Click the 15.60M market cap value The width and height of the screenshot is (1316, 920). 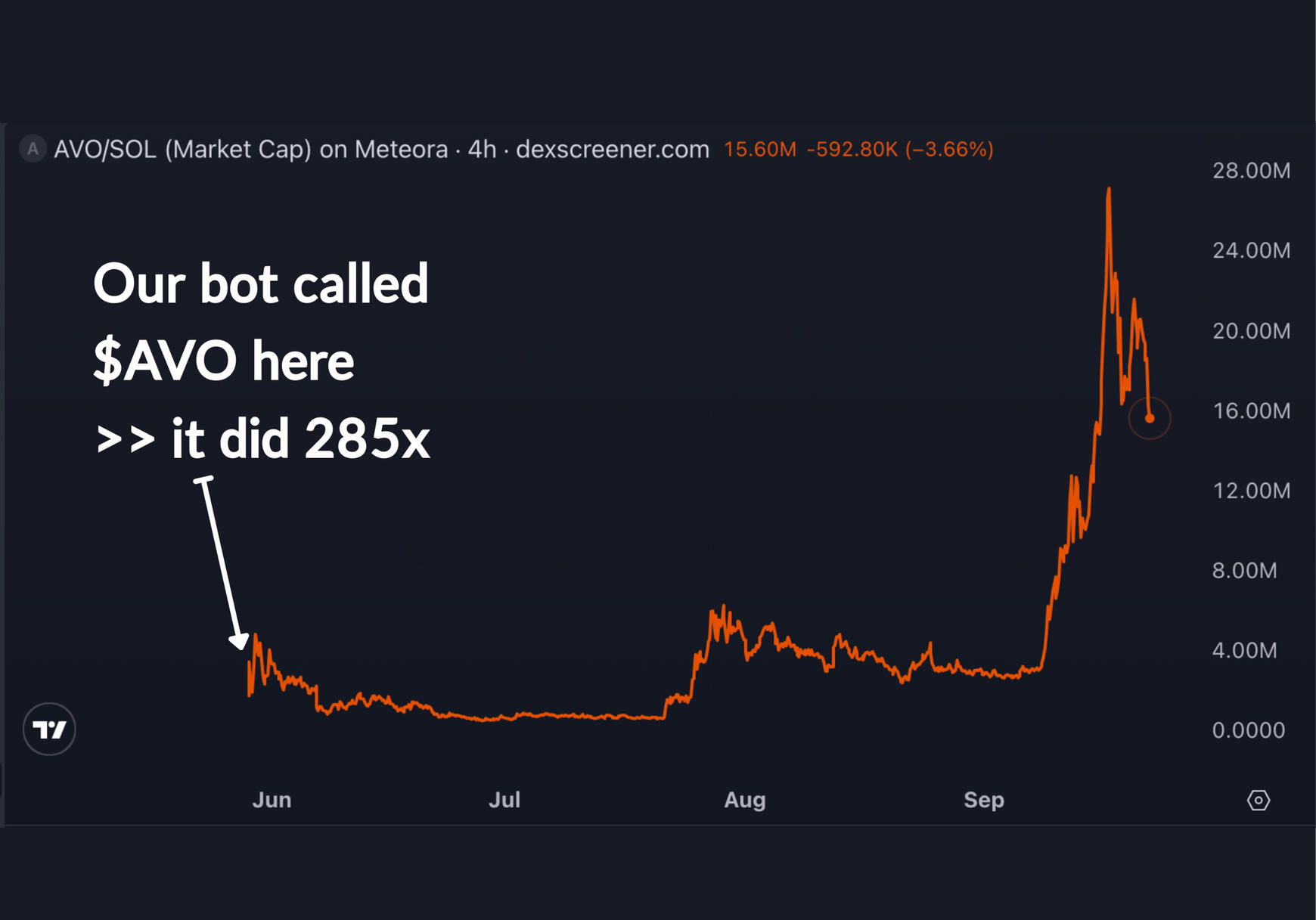(x=760, y=150)
